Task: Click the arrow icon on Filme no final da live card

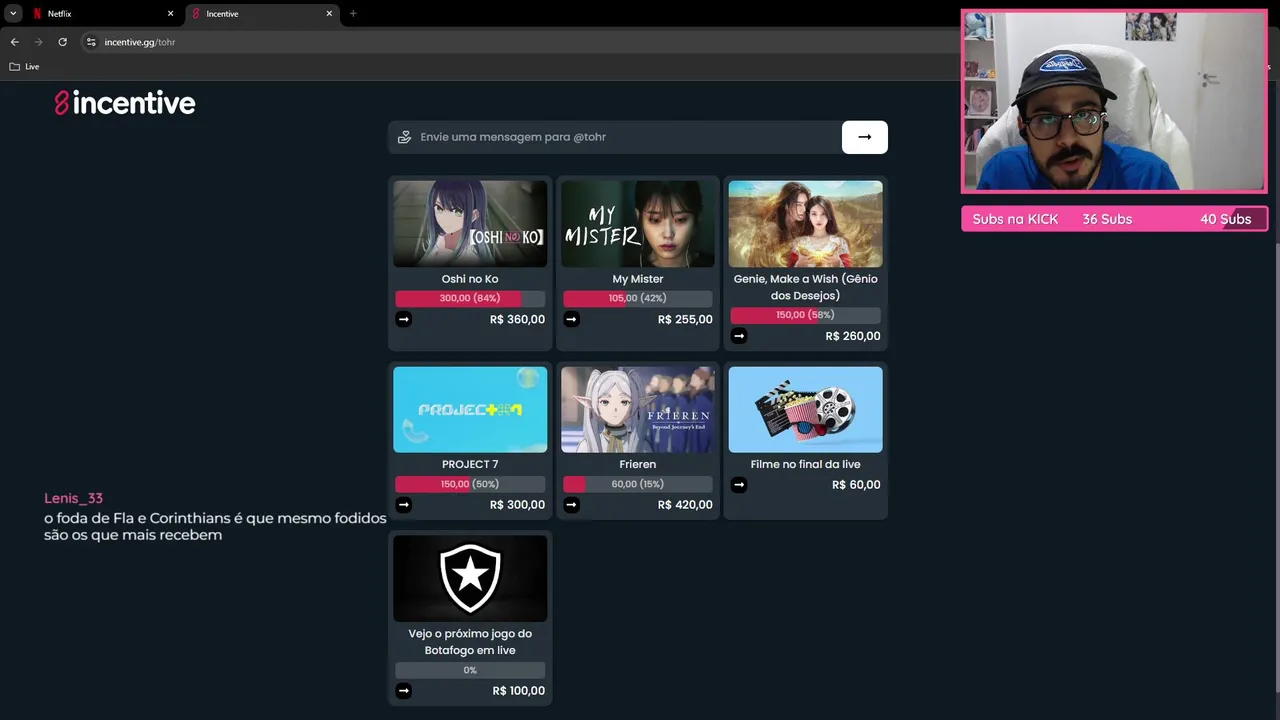Action: [739, 485]
